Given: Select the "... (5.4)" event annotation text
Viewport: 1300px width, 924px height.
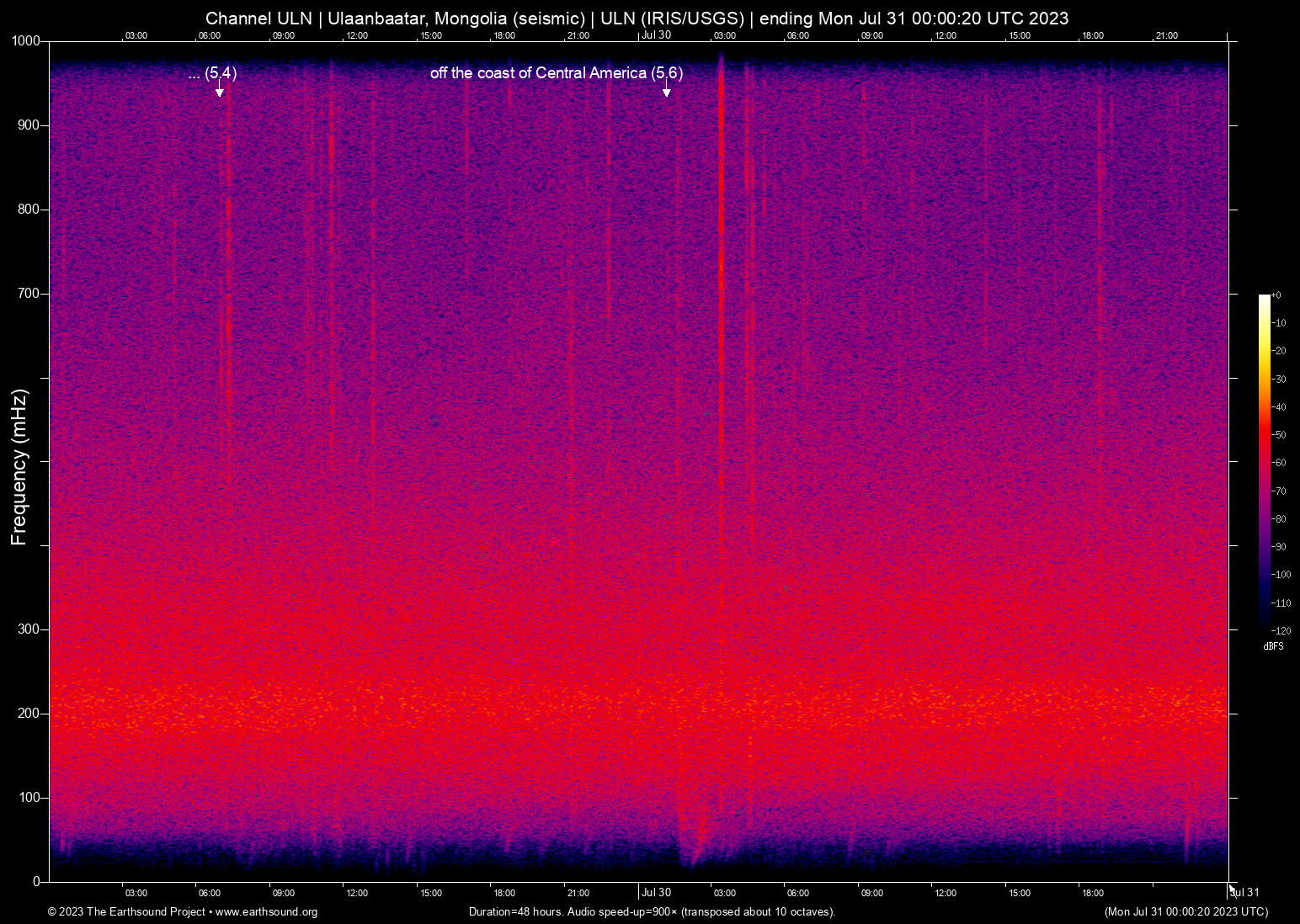Looking at the screenshot, I should pyautogui.click(x=212, y=73).
